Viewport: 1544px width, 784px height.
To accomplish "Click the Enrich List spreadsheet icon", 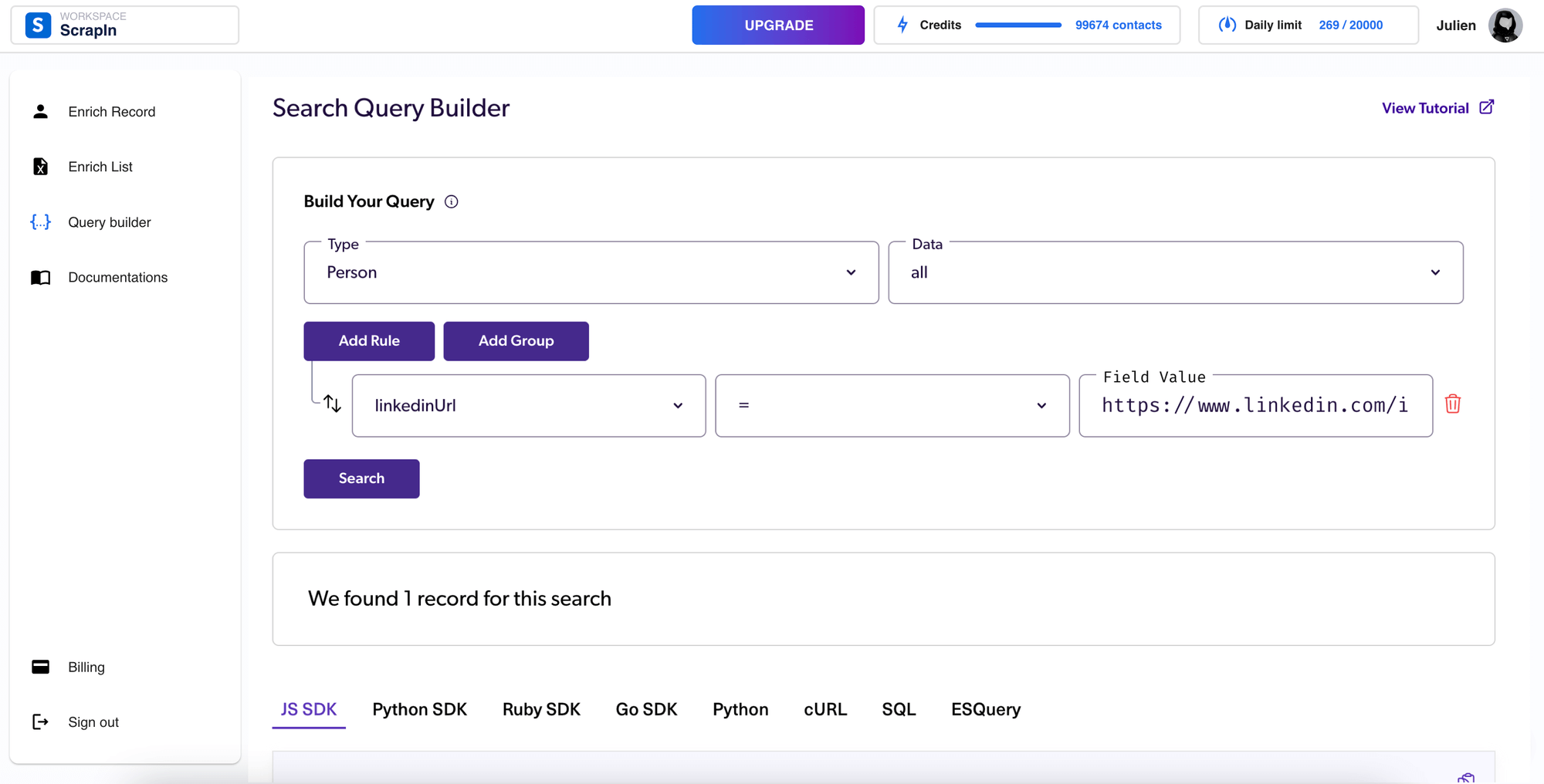I will coord(40,167).
